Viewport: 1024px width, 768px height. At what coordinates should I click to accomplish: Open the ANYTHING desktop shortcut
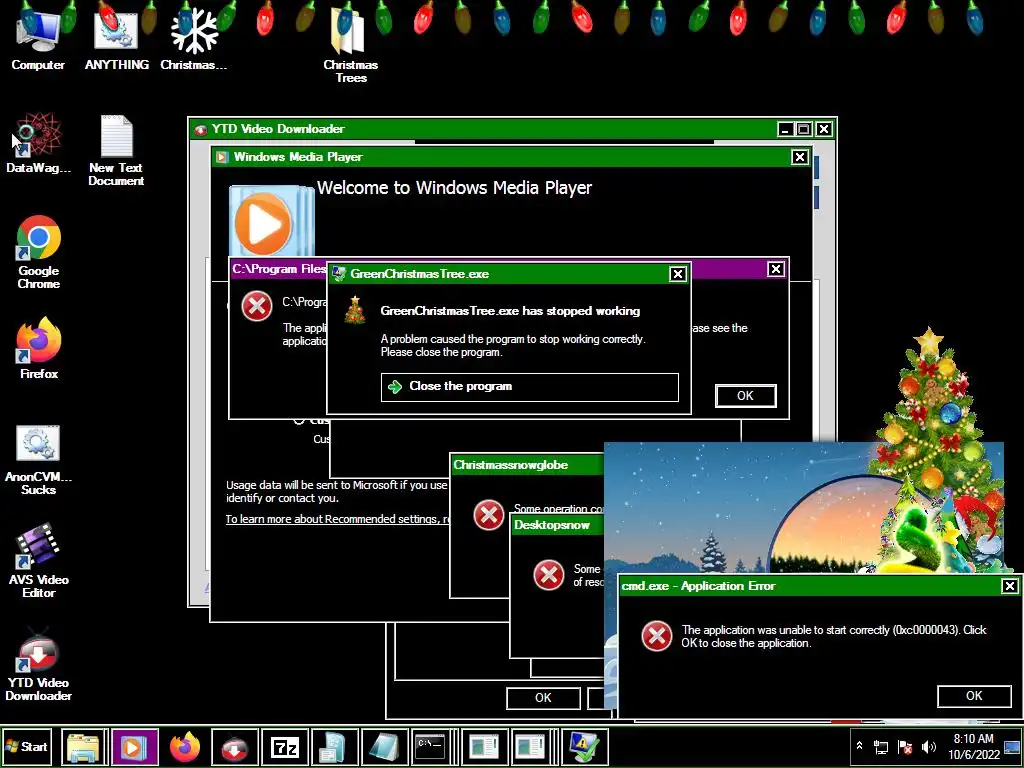pyautogui.click(x=116, y=39)
